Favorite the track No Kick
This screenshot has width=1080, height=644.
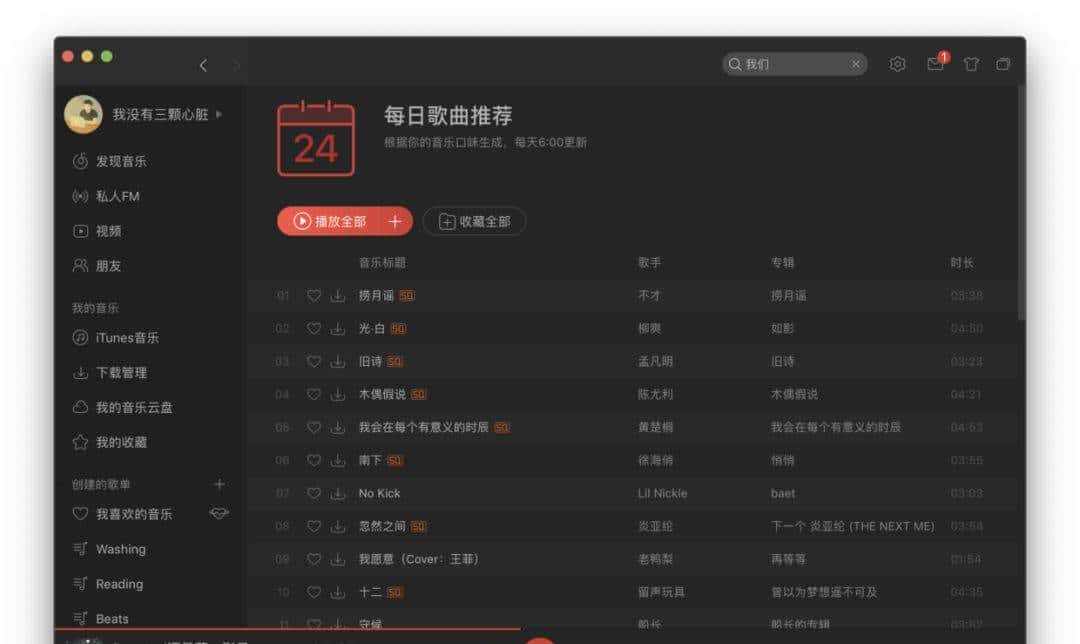tap(313, 493)
